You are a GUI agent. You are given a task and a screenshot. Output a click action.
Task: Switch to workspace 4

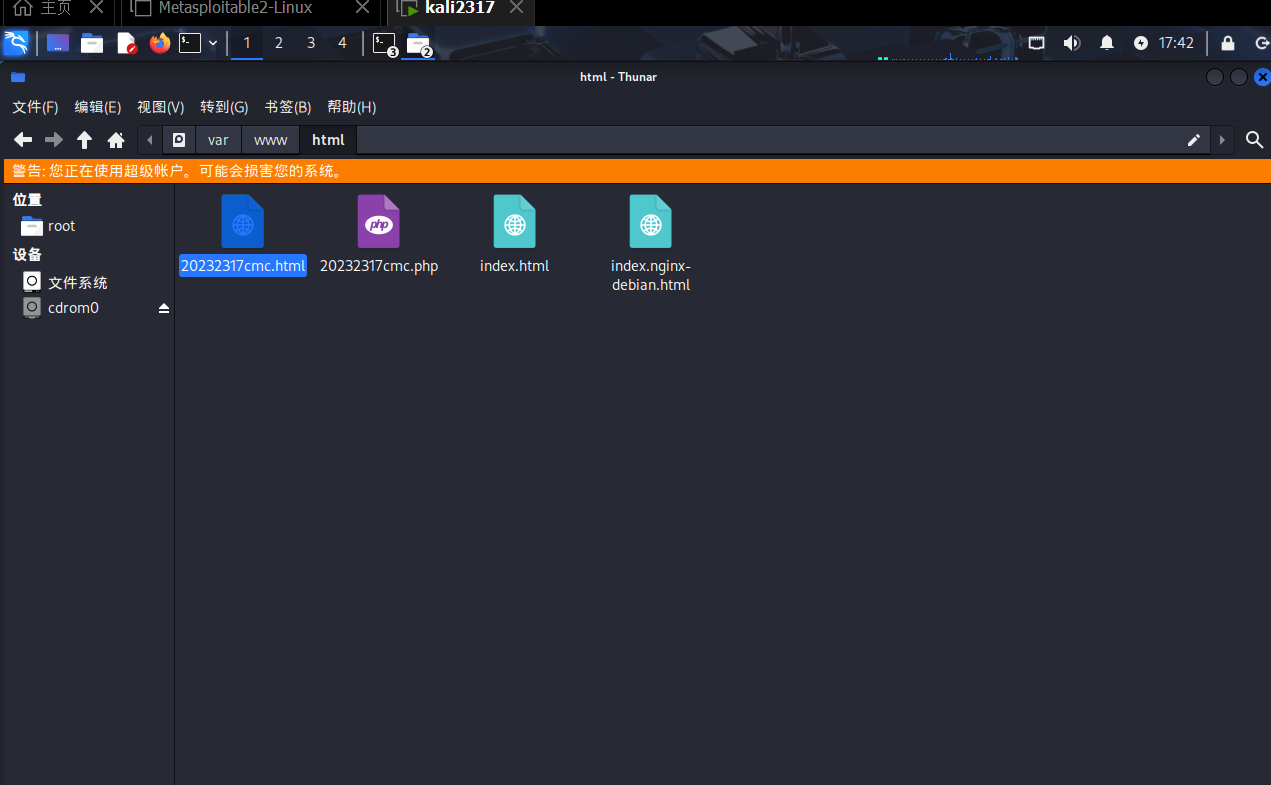[343, 43]
